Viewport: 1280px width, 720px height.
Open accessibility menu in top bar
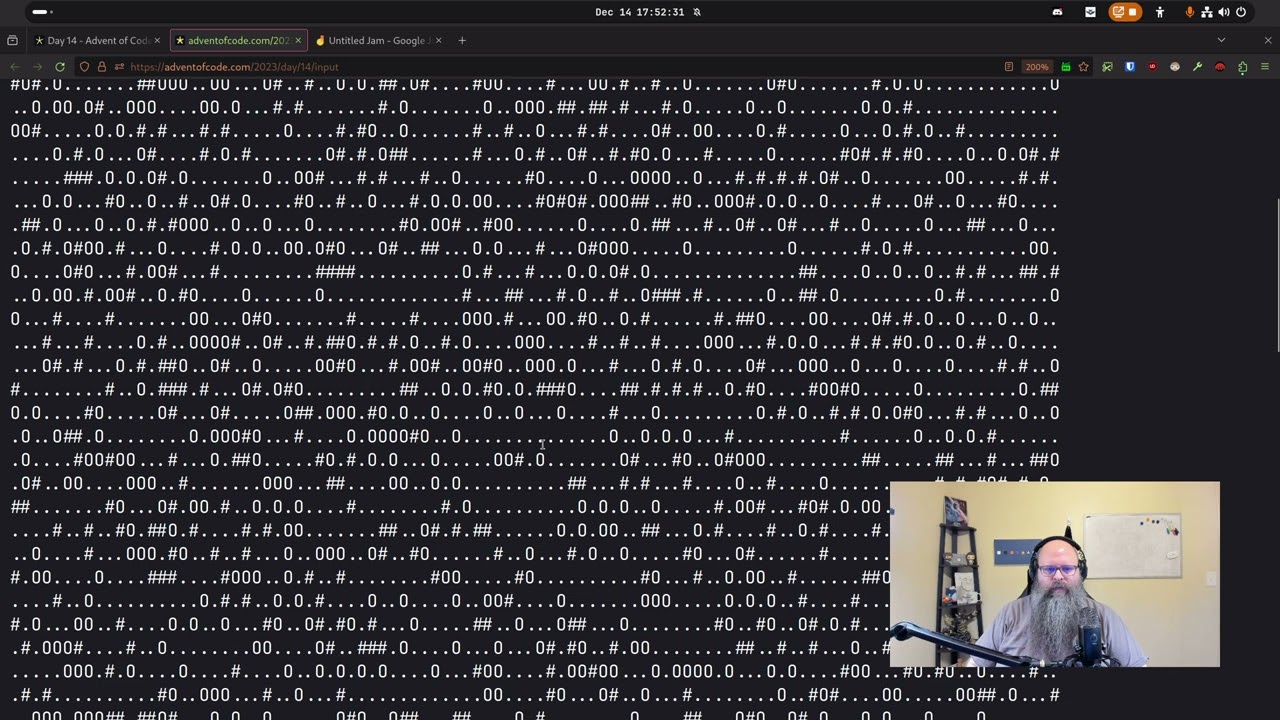(1160, 12)
